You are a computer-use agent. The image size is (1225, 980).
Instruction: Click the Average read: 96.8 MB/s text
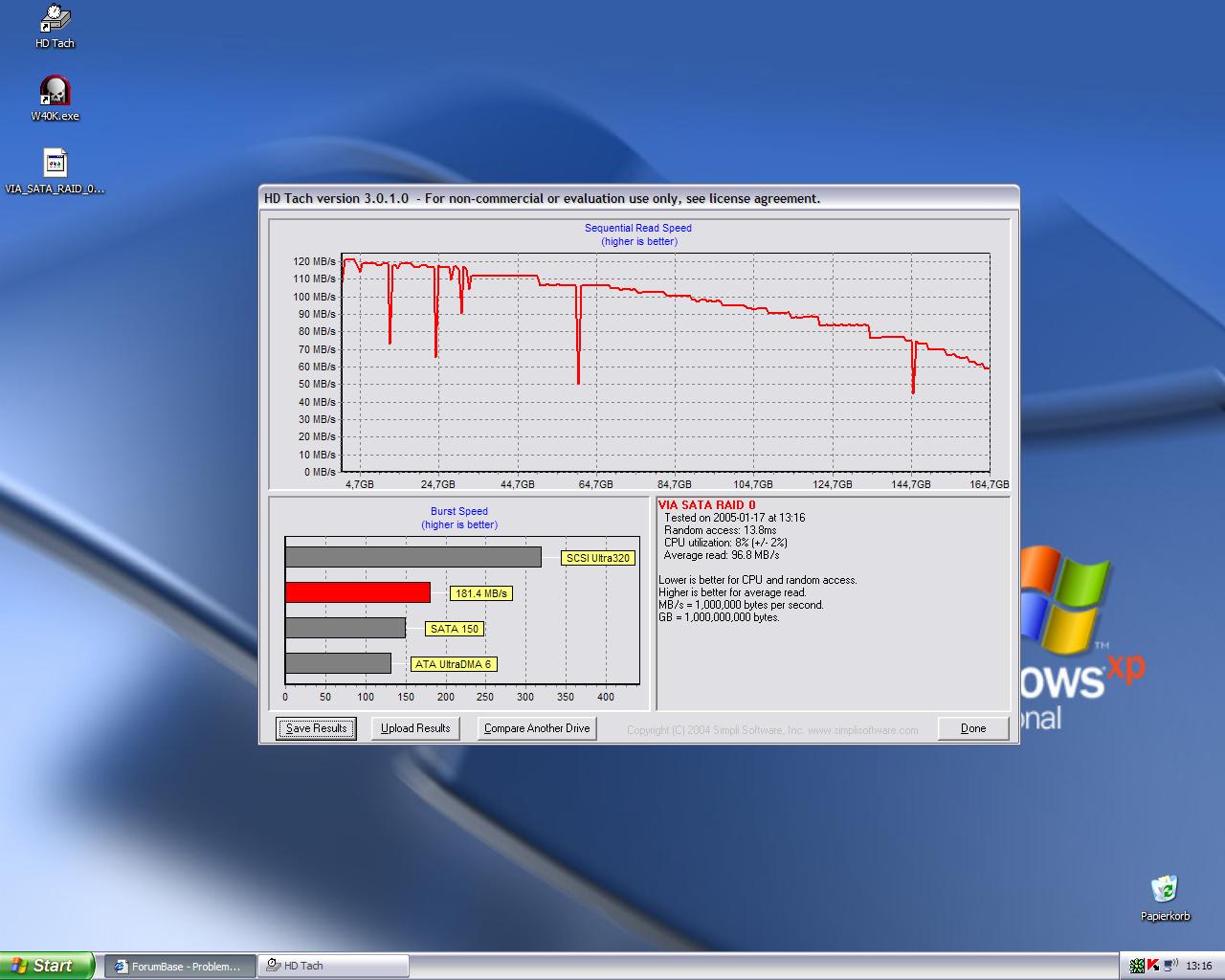click(722, 555)
